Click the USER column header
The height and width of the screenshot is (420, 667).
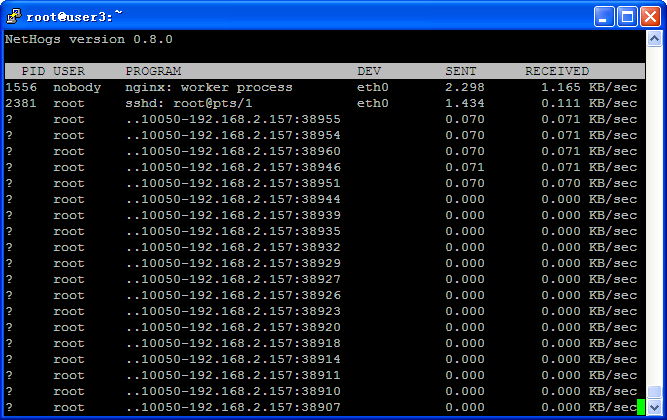[69, 71]
